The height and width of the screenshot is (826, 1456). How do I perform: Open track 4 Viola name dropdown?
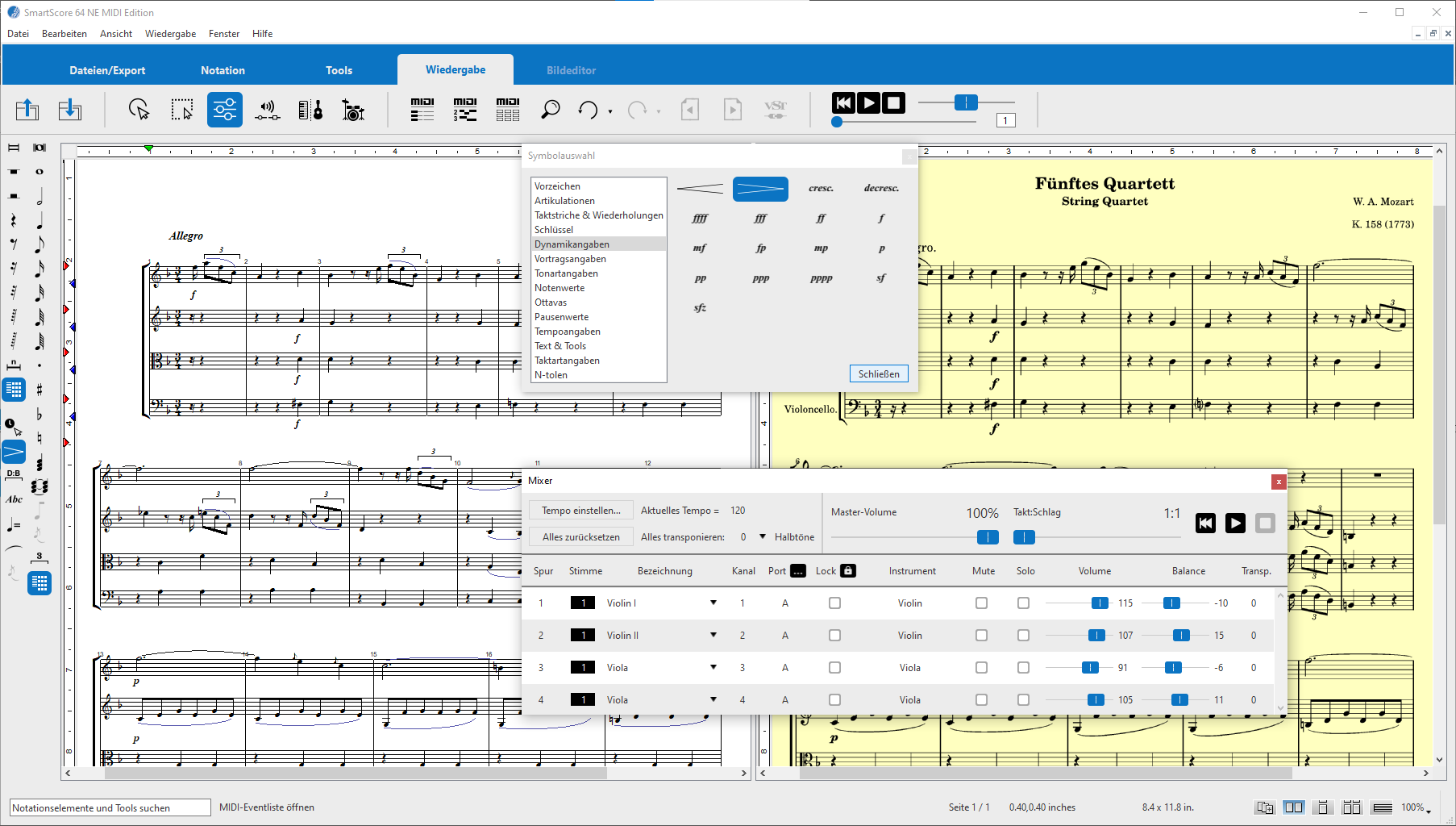713,700
